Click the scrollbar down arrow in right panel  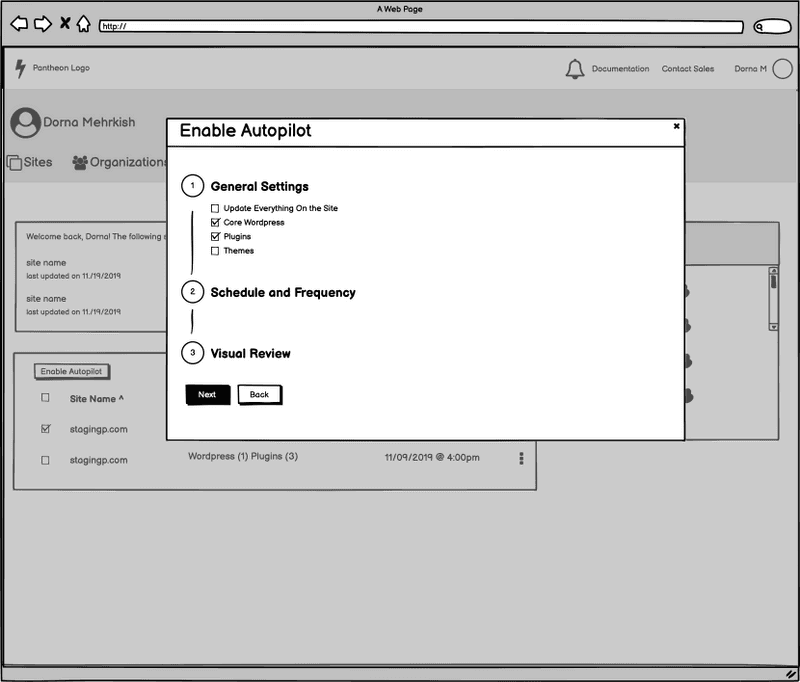coord(773,327)
